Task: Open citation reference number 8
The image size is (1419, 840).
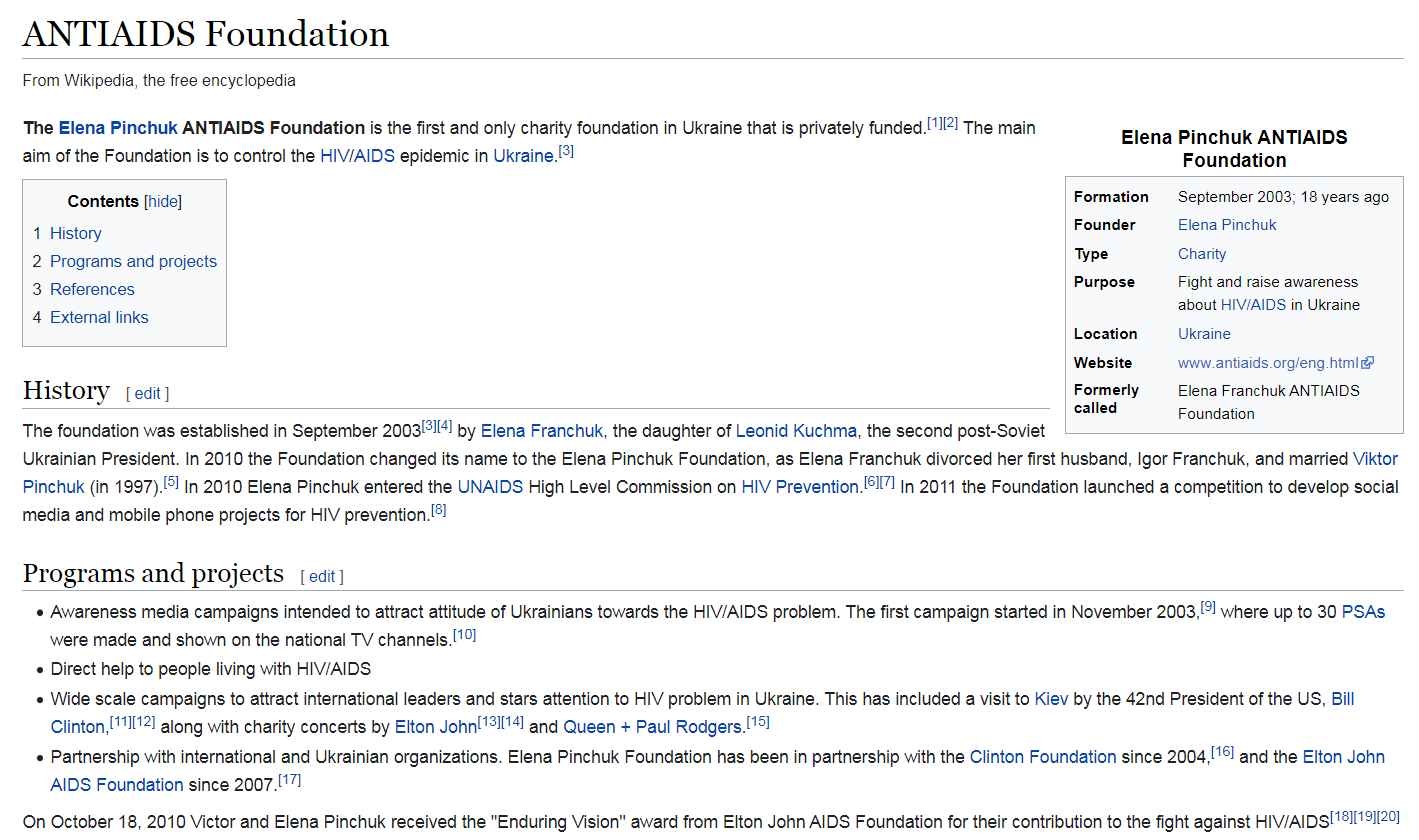Action: [x=439, y=510]
